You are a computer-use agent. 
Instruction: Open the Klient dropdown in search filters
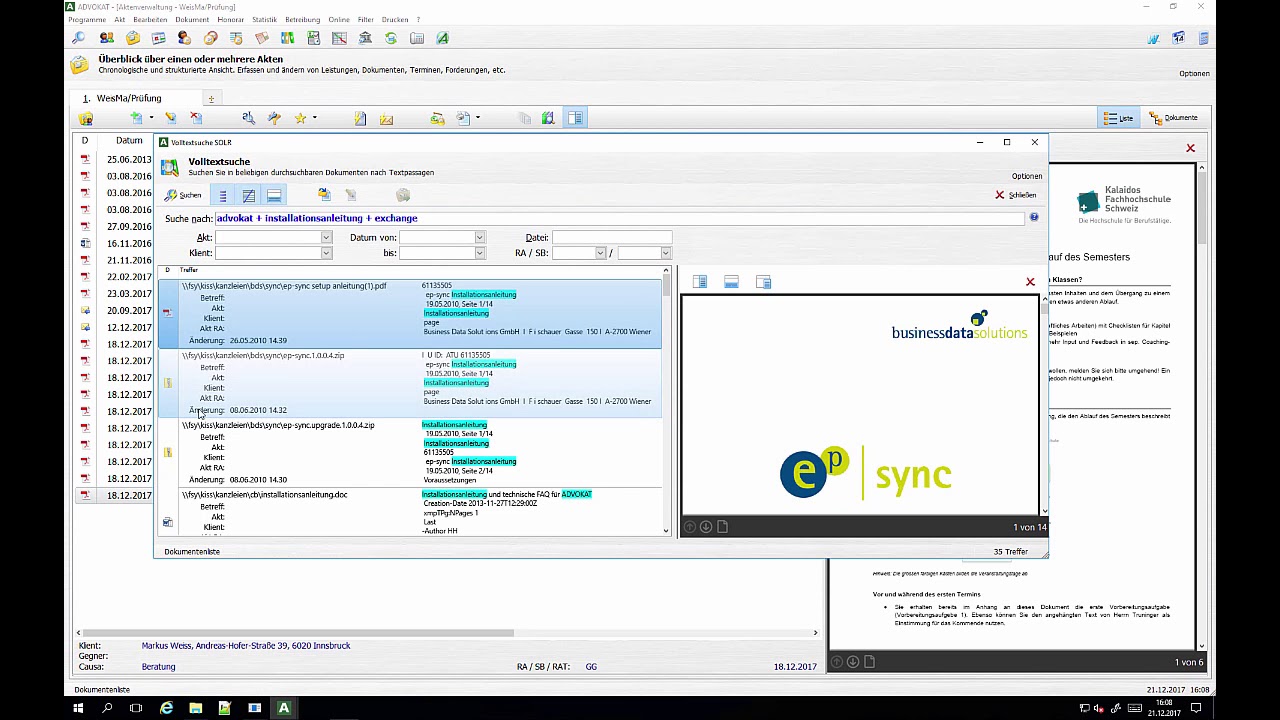(325, 253)
